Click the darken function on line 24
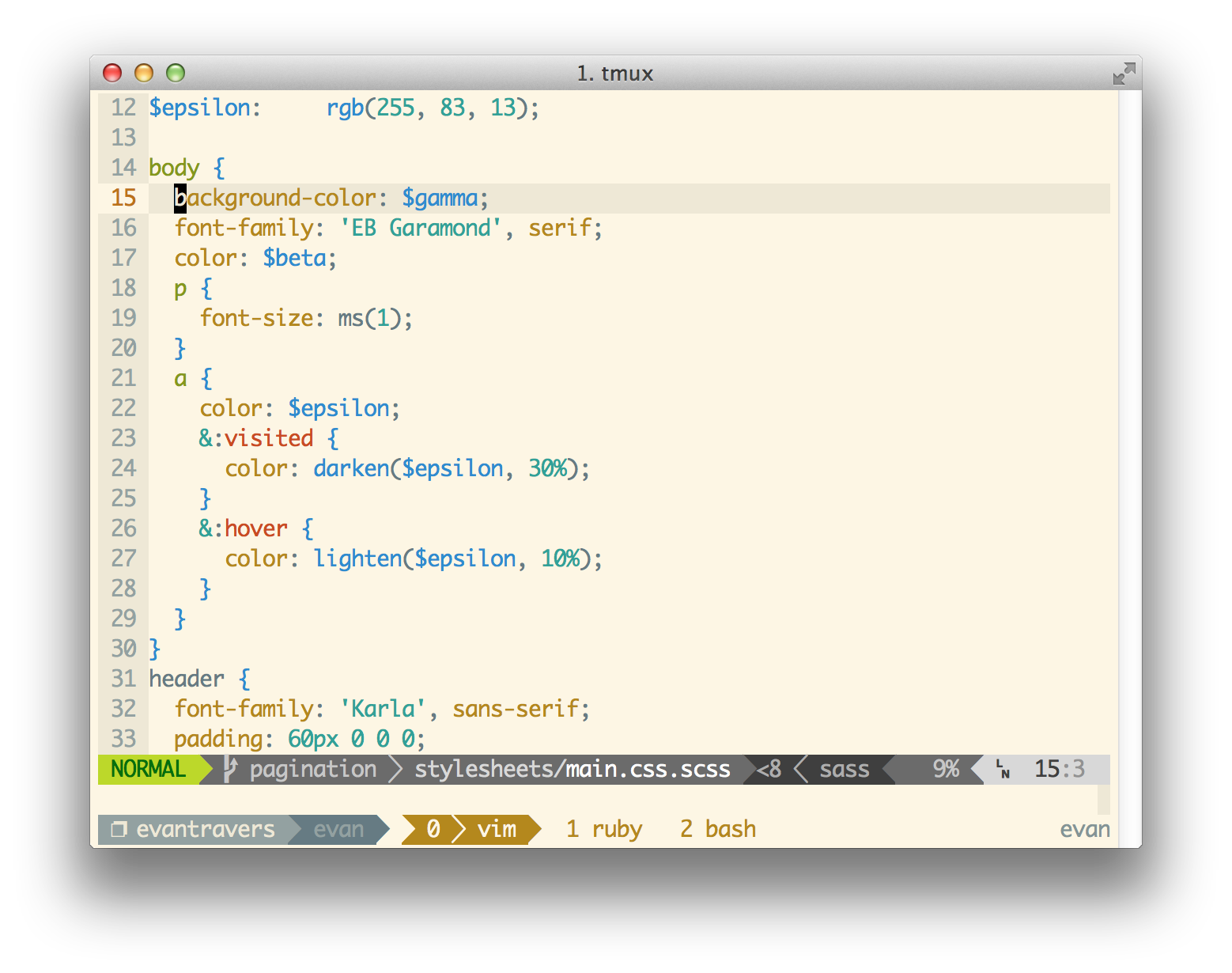This screenshot has width=1232, height=973. [351, 468]
